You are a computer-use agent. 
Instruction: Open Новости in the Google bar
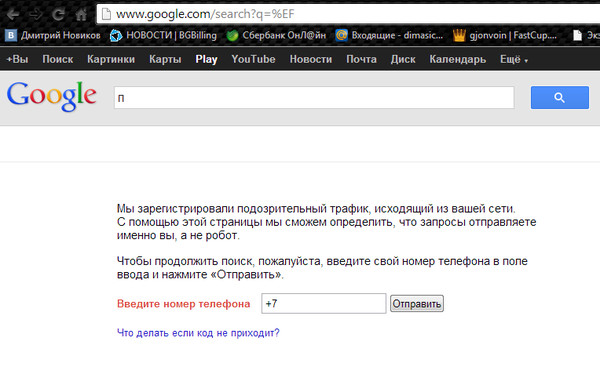(x=311, y=59)
